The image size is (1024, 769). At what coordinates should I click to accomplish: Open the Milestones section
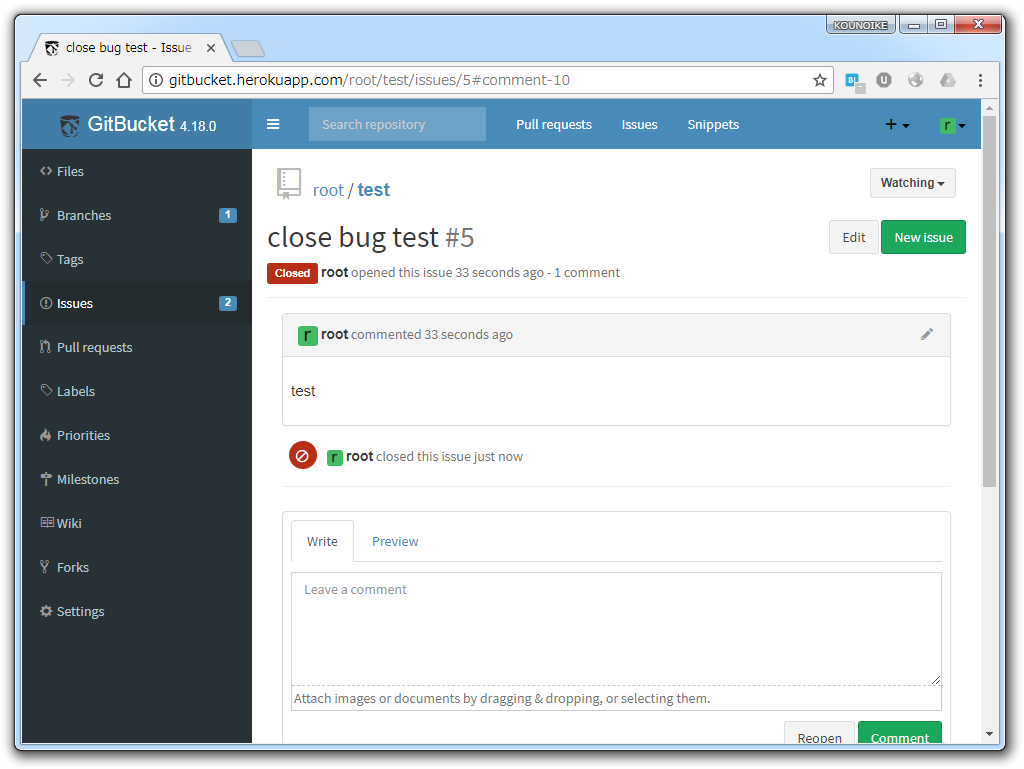[90, 479]
